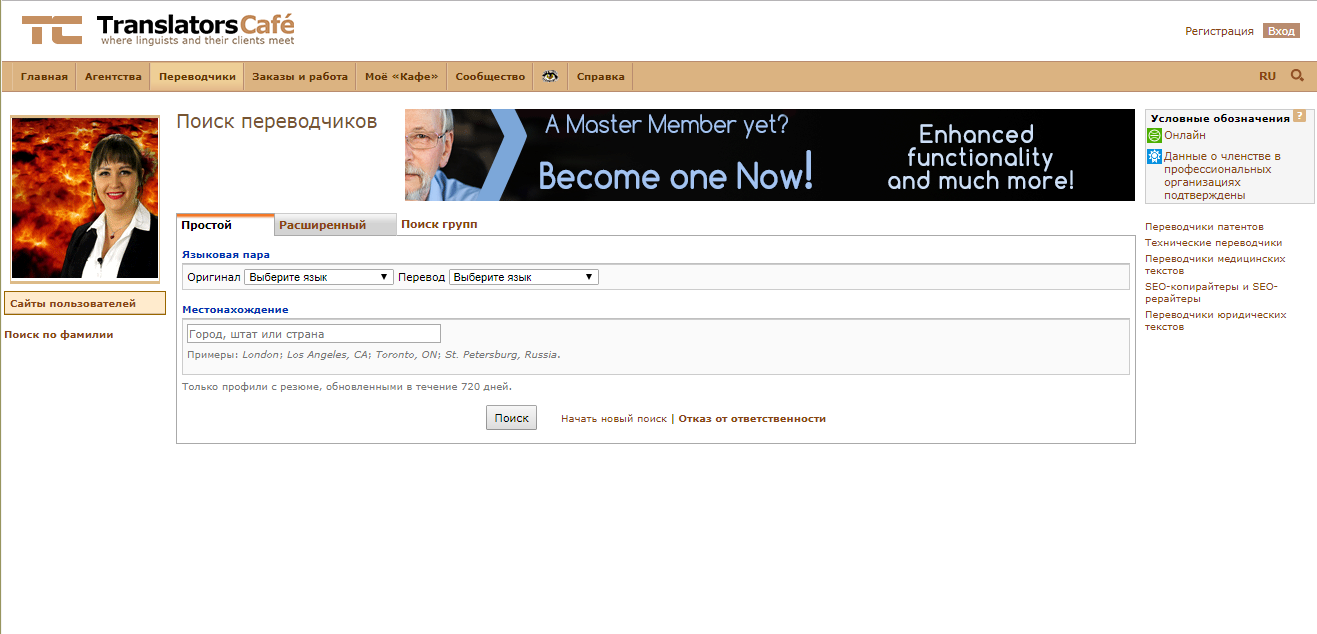Click the blue verified membership icon
Screen dimensions: 1317x634
(1154, 156)
